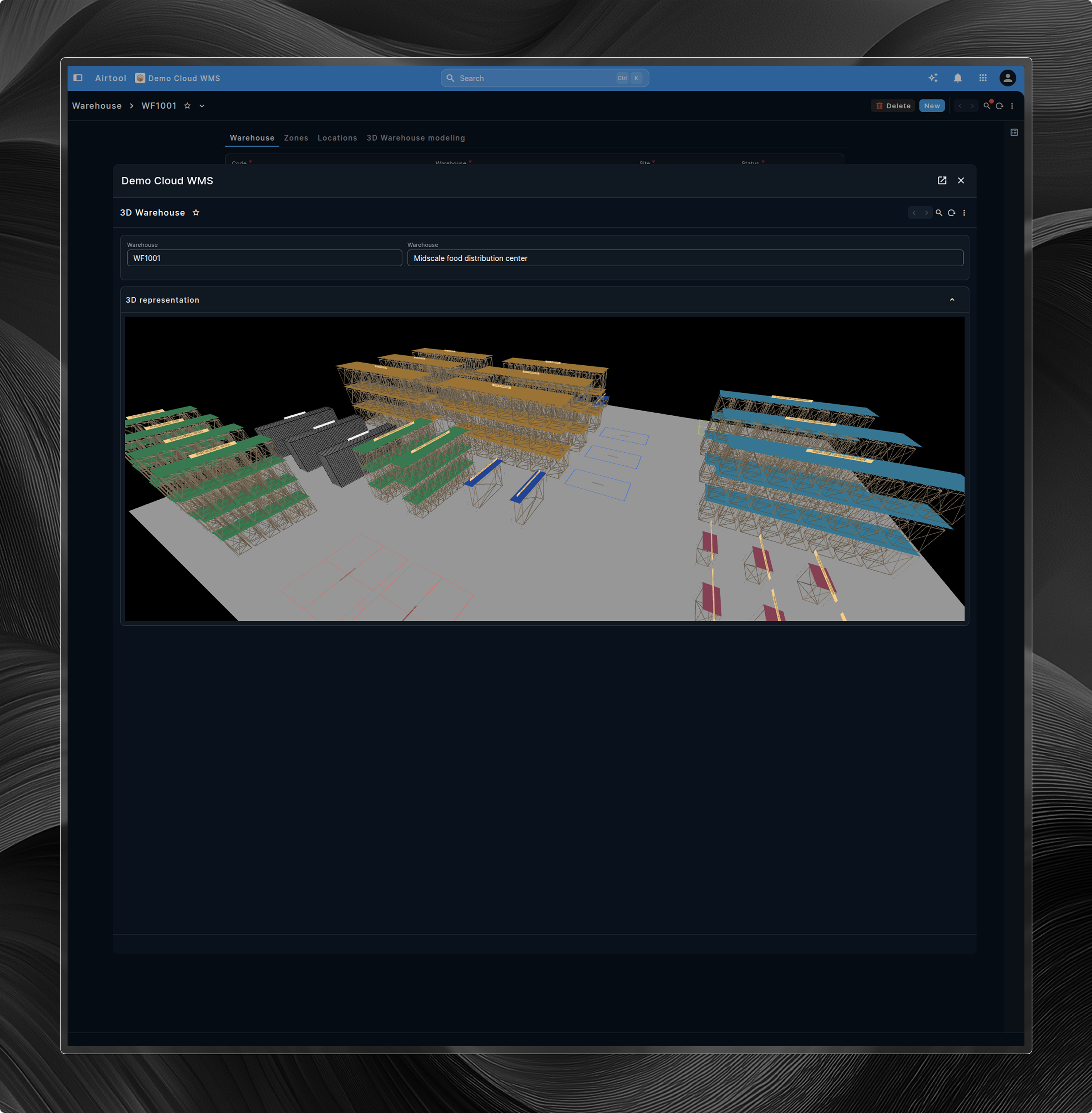Click the New button
The height and width of the screenshot is (1113, 1092).
click(931, 106)
